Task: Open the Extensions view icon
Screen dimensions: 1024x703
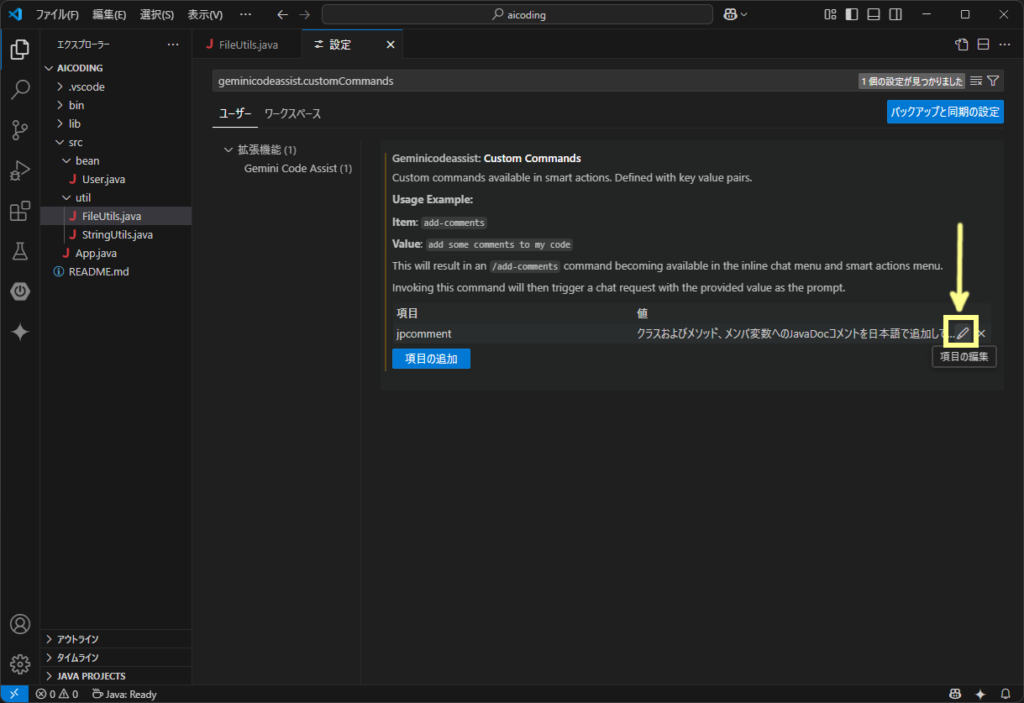Action: 20,211
